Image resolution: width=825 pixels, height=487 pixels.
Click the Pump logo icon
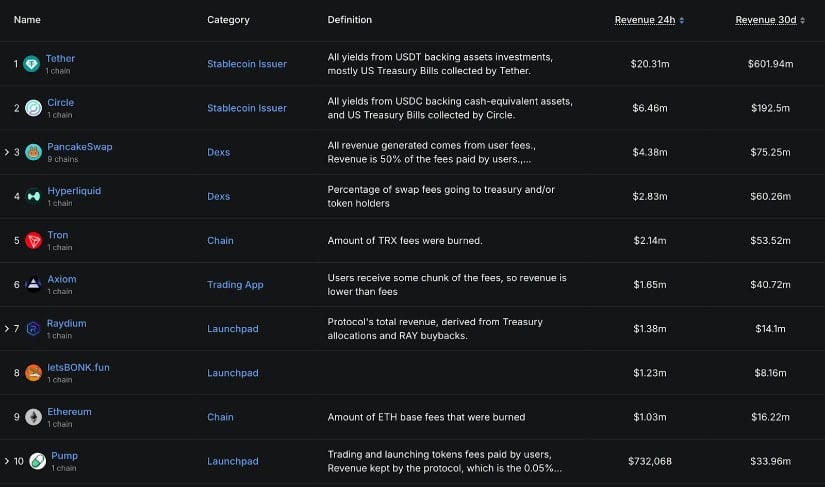point(37,461)
